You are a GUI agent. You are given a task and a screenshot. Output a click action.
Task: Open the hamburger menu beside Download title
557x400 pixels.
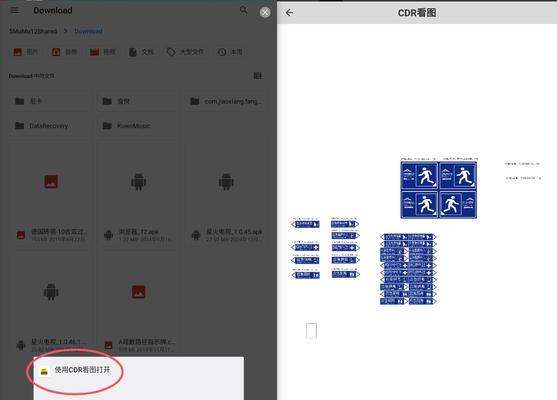pyautogui.click(x=15, y=10)
